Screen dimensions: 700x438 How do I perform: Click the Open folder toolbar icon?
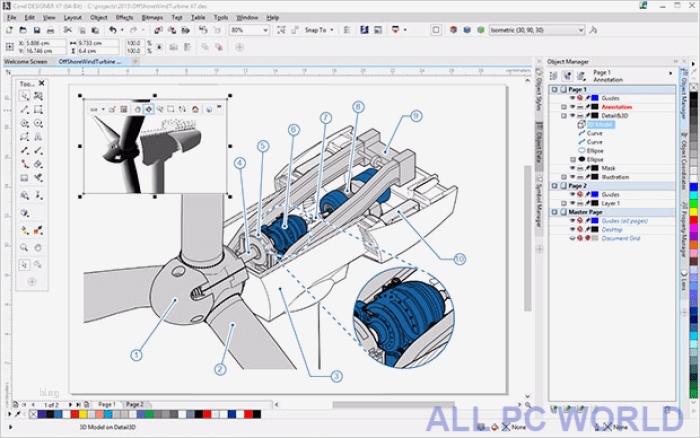pyautogui.click(x=23, y=30)
